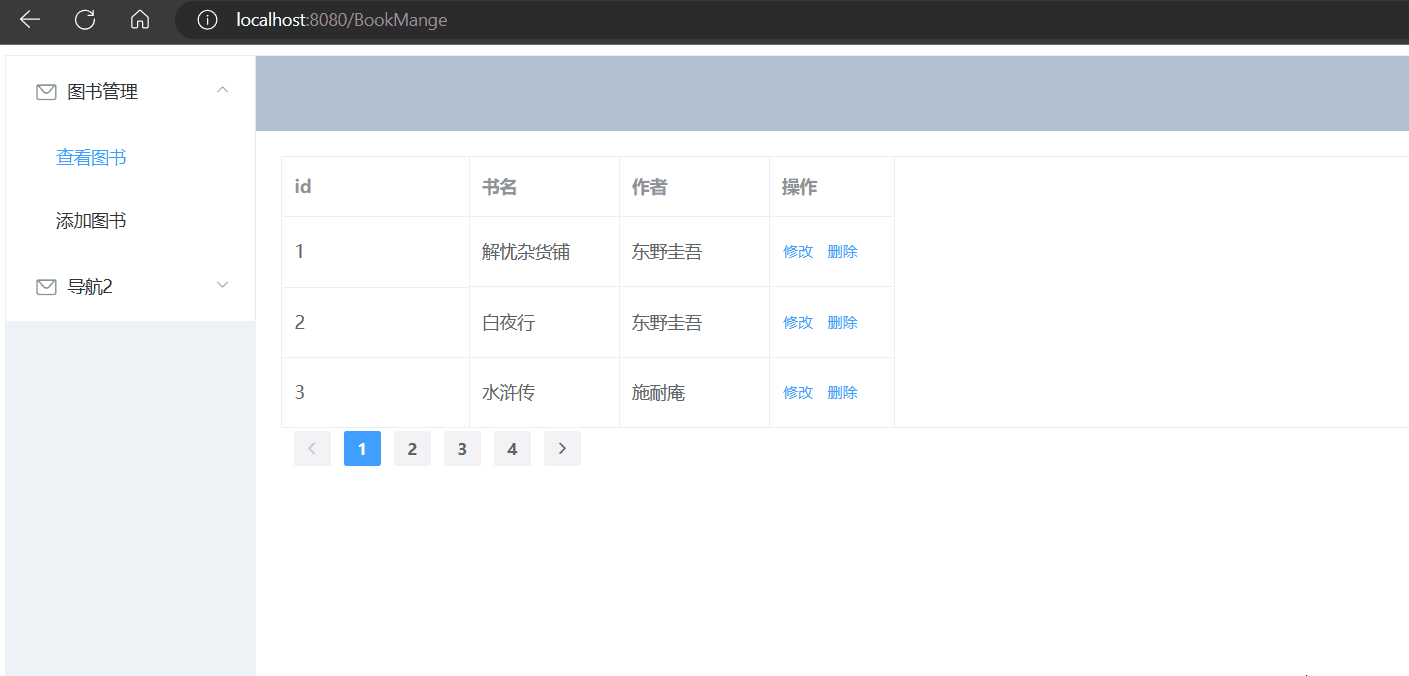Image resolution: width=1409 pixels, height=676 pixels.
Task: Click 东野圭吾 in the 白夜行 row
Action: click(x=667, y=323)
